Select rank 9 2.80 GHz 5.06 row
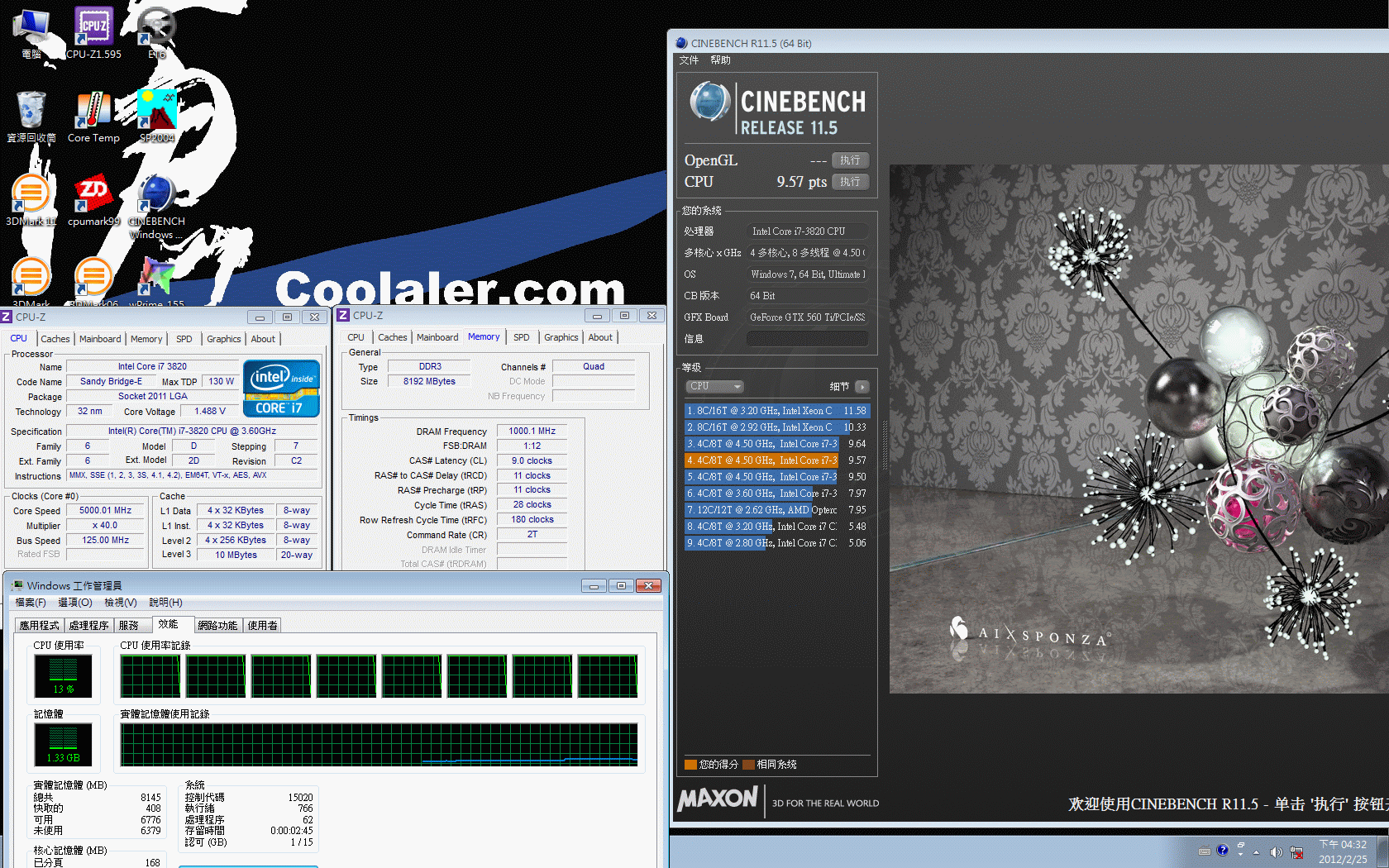1389x868 pixels. 776,543
